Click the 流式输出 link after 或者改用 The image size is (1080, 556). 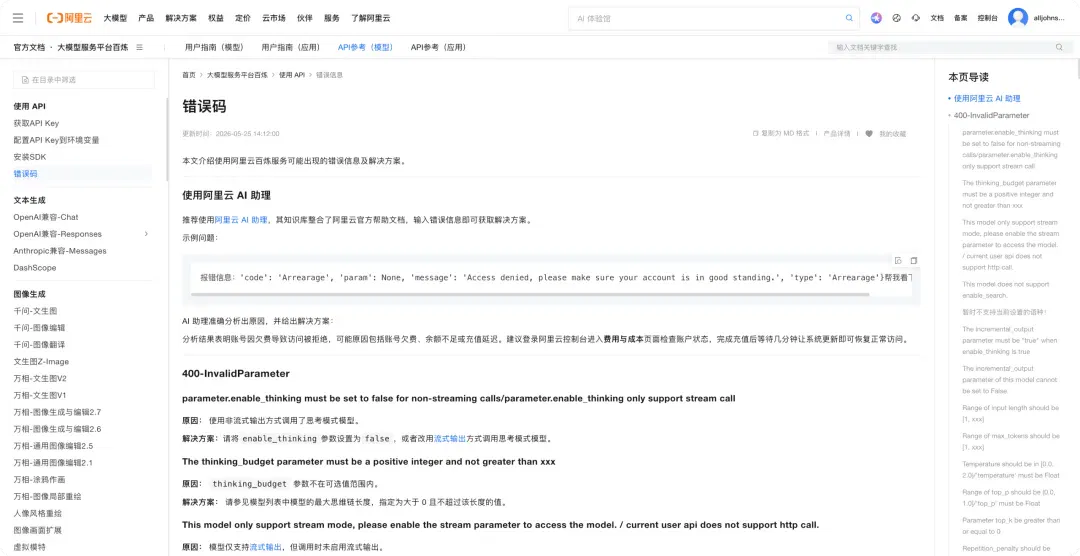point(450,438)
